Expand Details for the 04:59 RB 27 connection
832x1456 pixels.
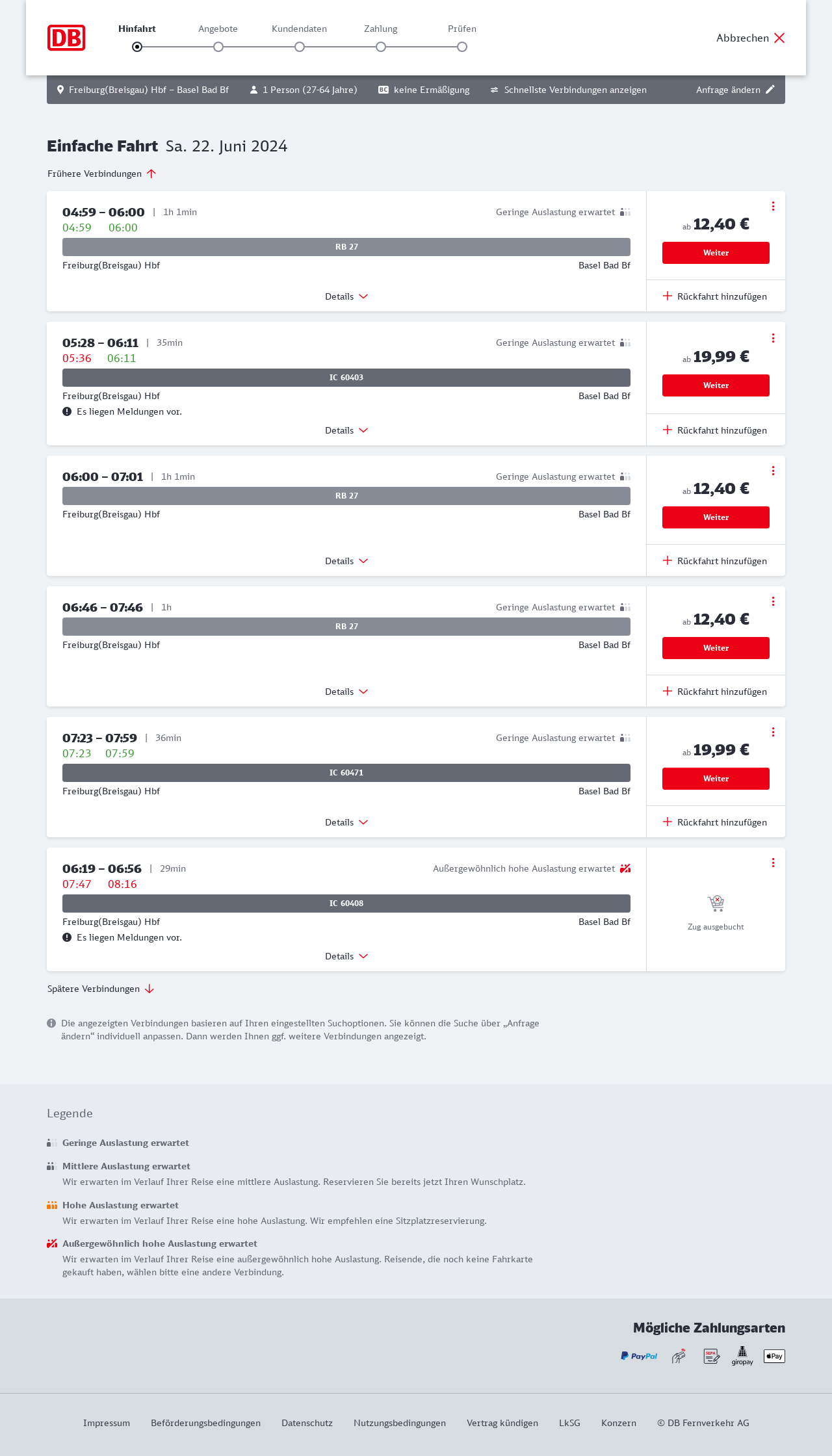click(346, 296)
